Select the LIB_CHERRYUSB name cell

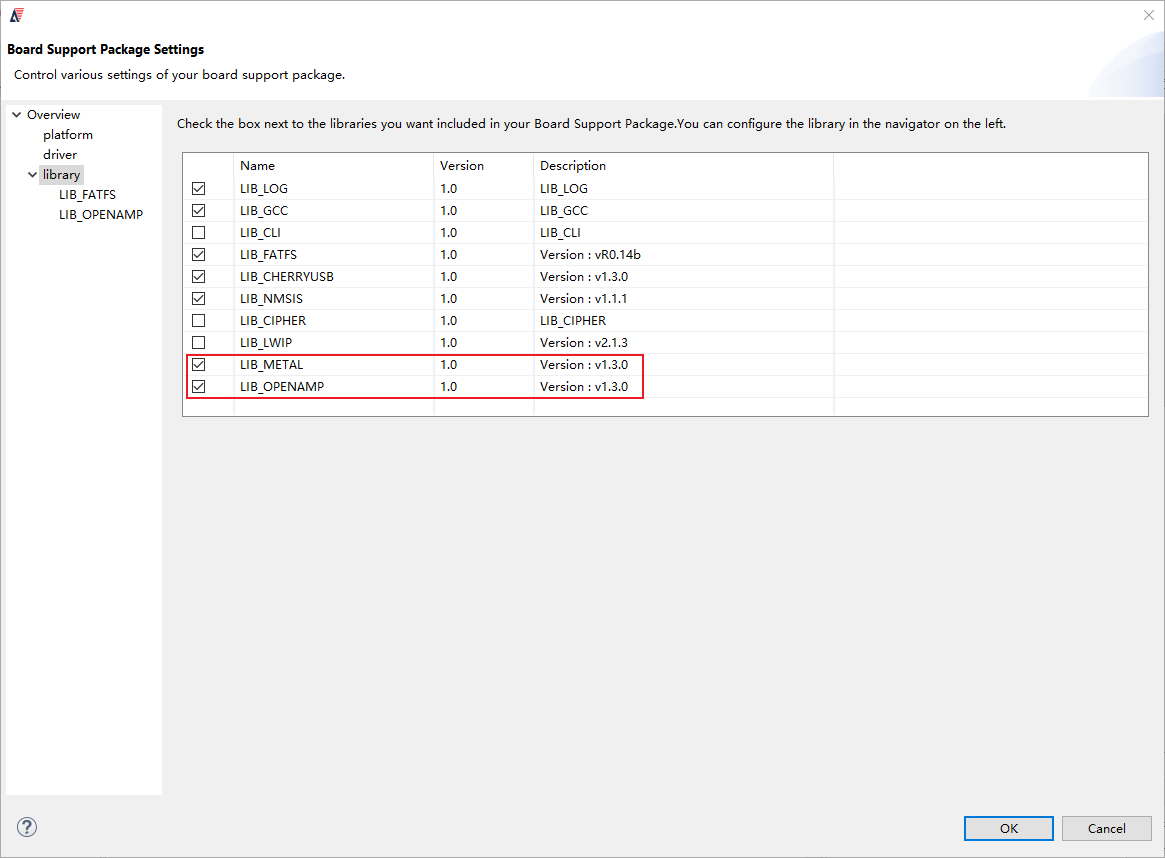coord(334,276)
